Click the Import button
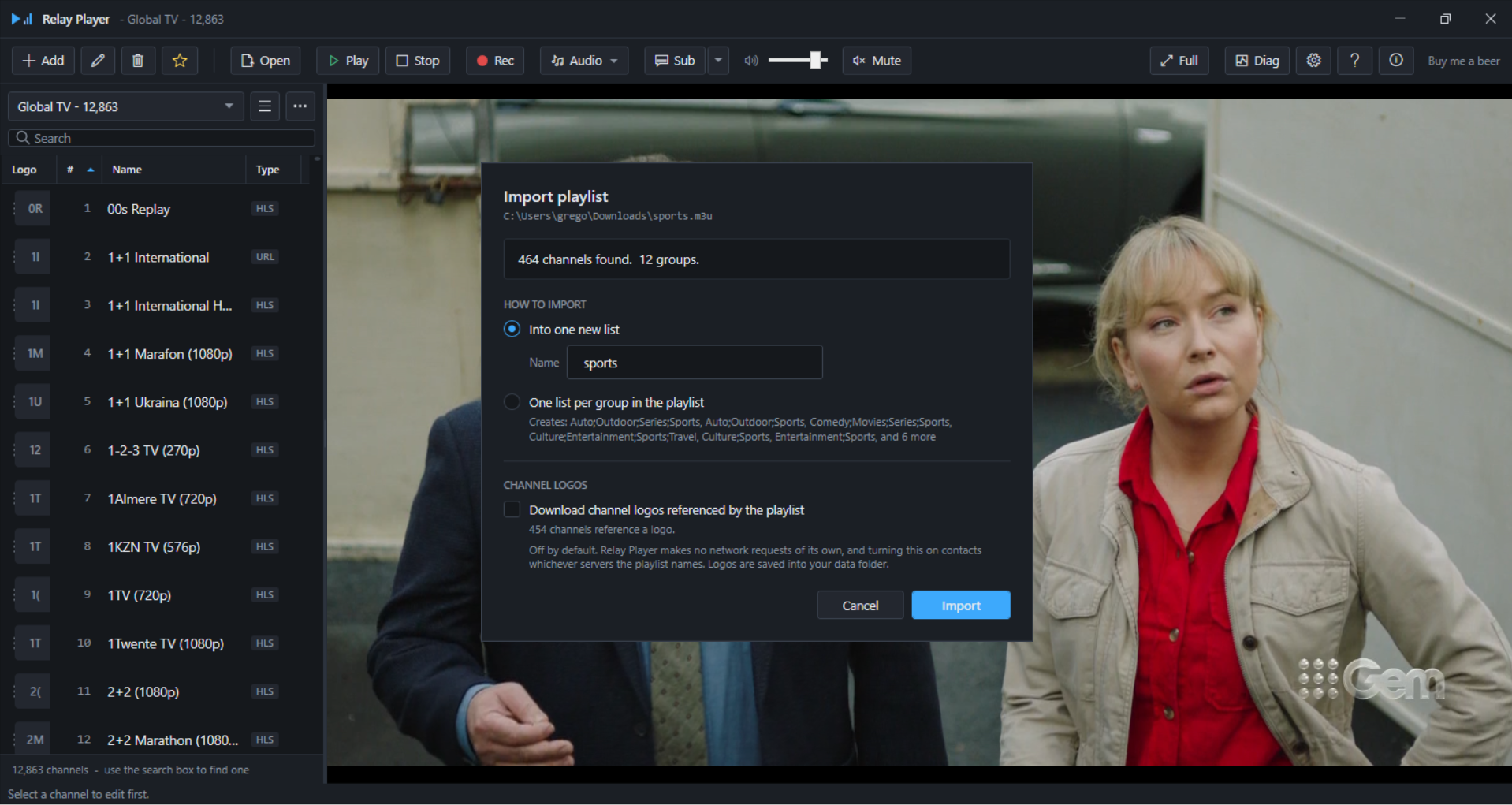This screenshot has width=1512, height=805. [961, 606]
